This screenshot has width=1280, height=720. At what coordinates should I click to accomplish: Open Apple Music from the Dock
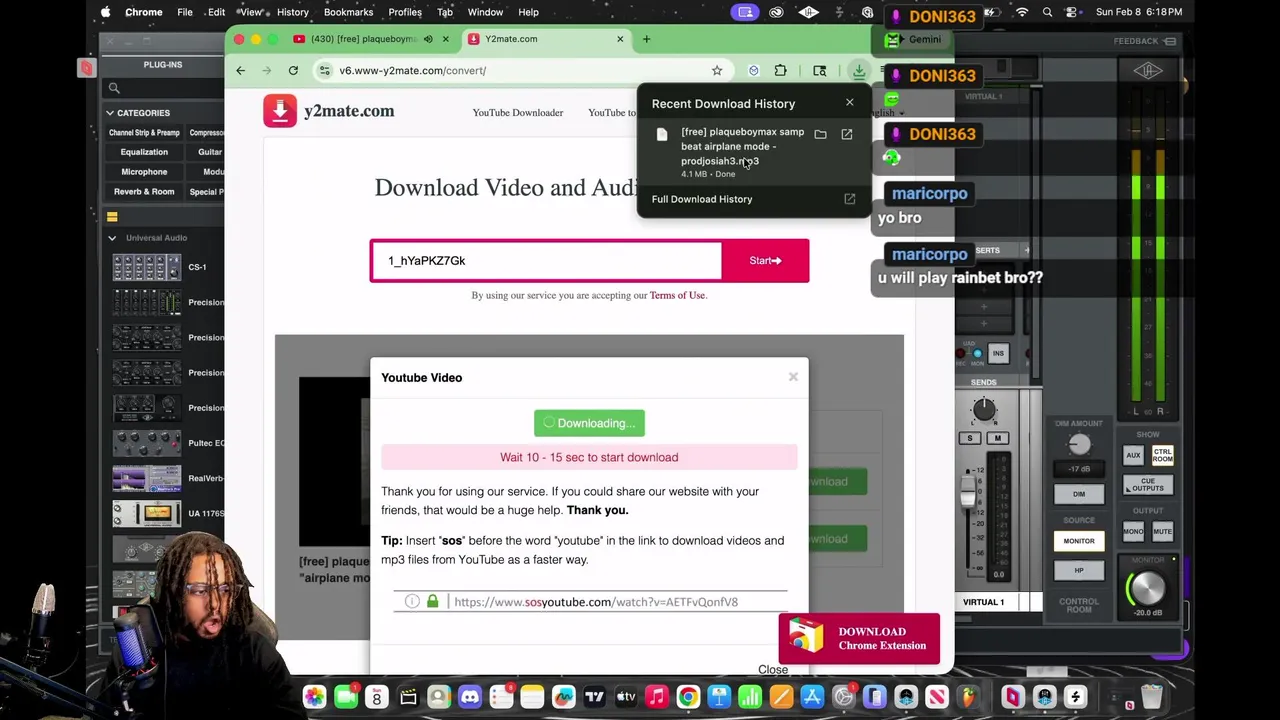(x=657, y=697)
